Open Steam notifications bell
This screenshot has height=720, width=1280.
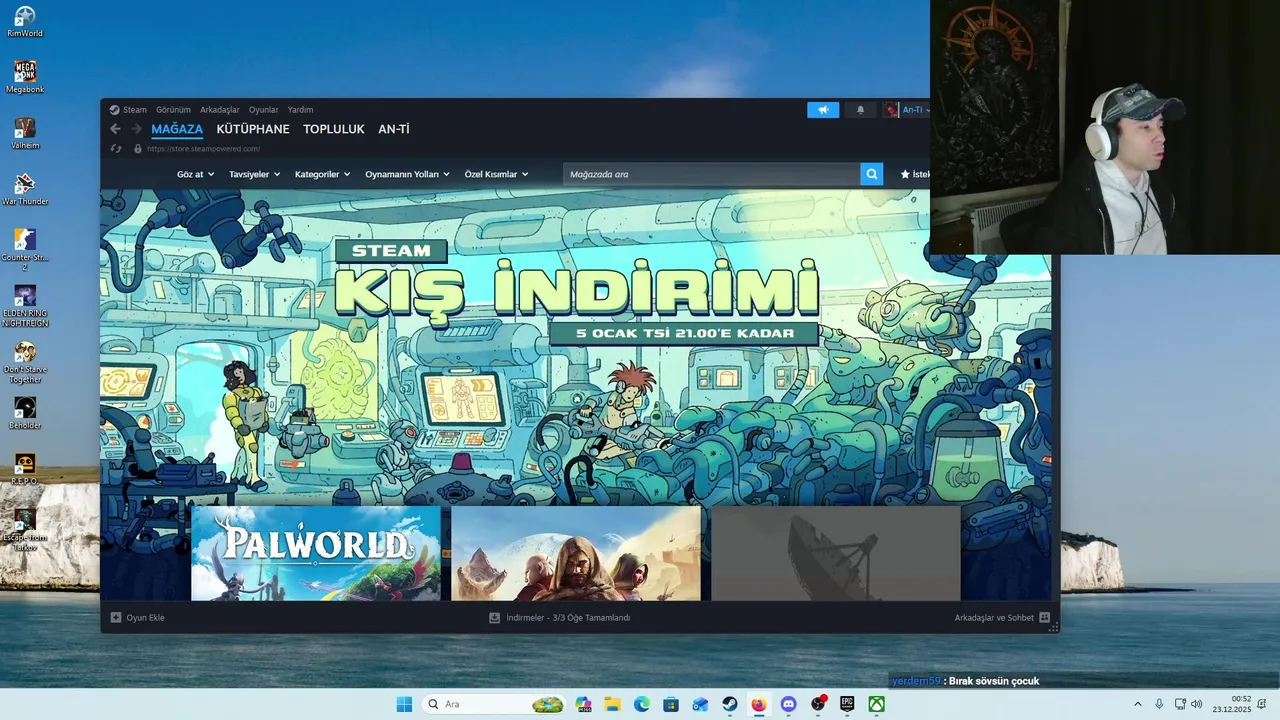point(860,110)
